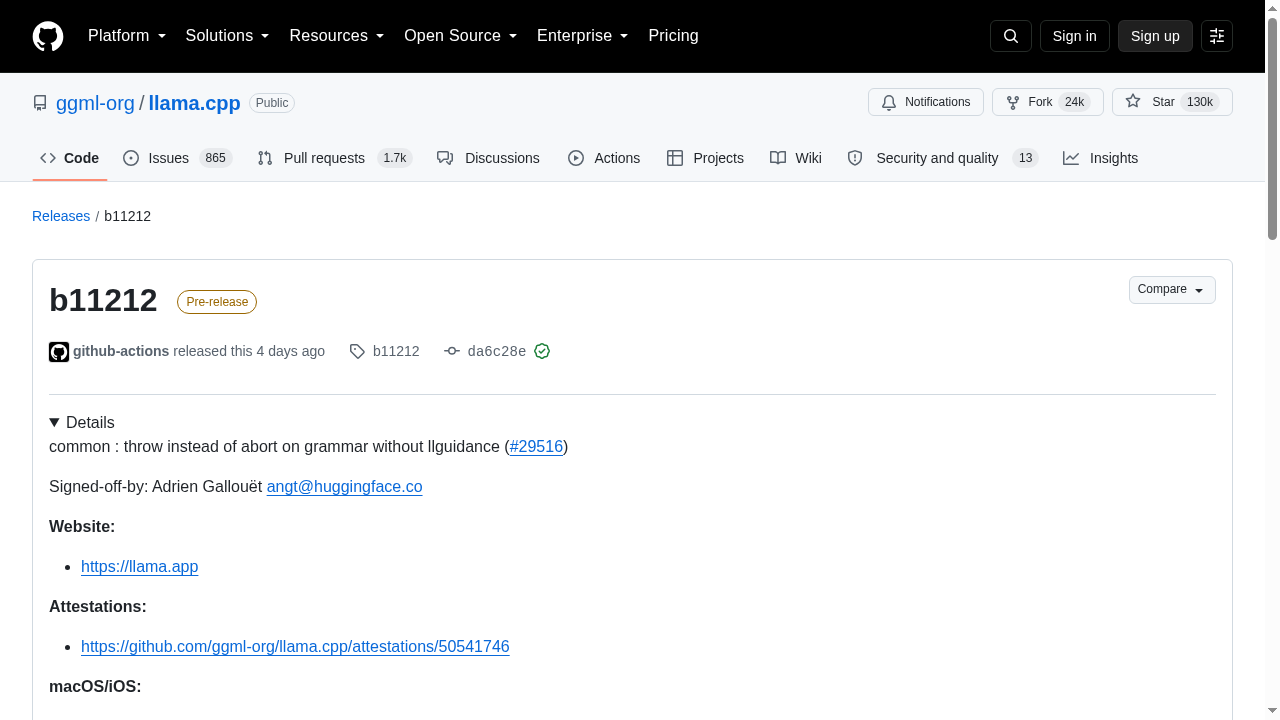Open commit da6c28e
Viewport: 1280px width, 720px height.
496,351
